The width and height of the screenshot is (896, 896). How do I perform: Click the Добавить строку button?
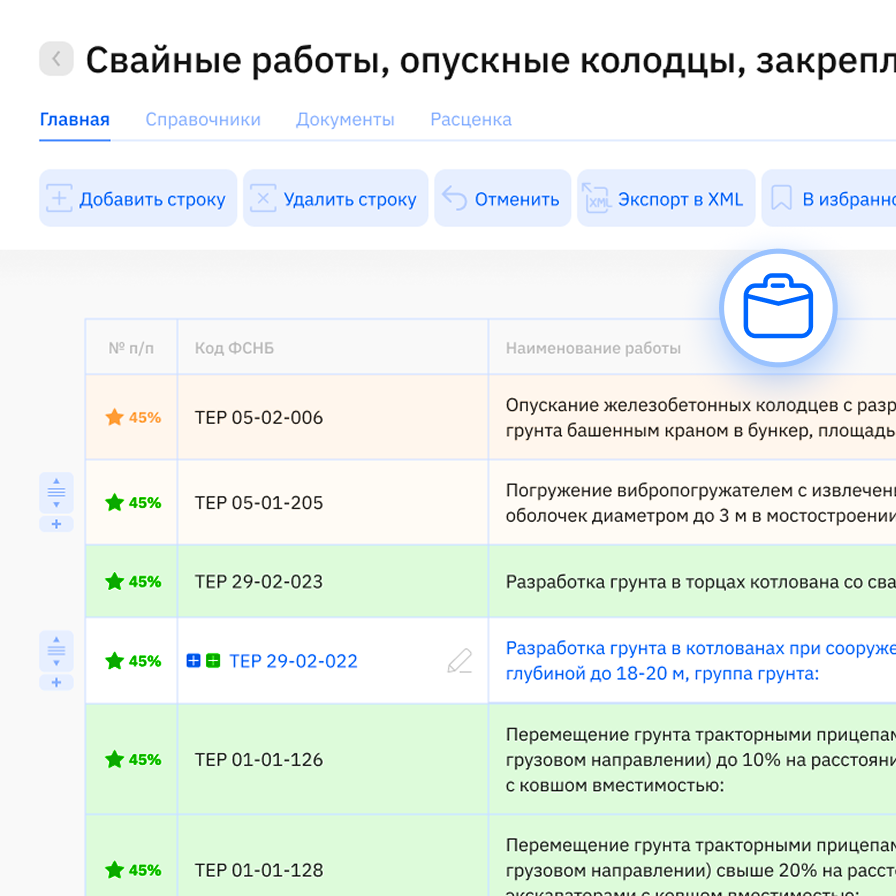(x=138, y=198)
